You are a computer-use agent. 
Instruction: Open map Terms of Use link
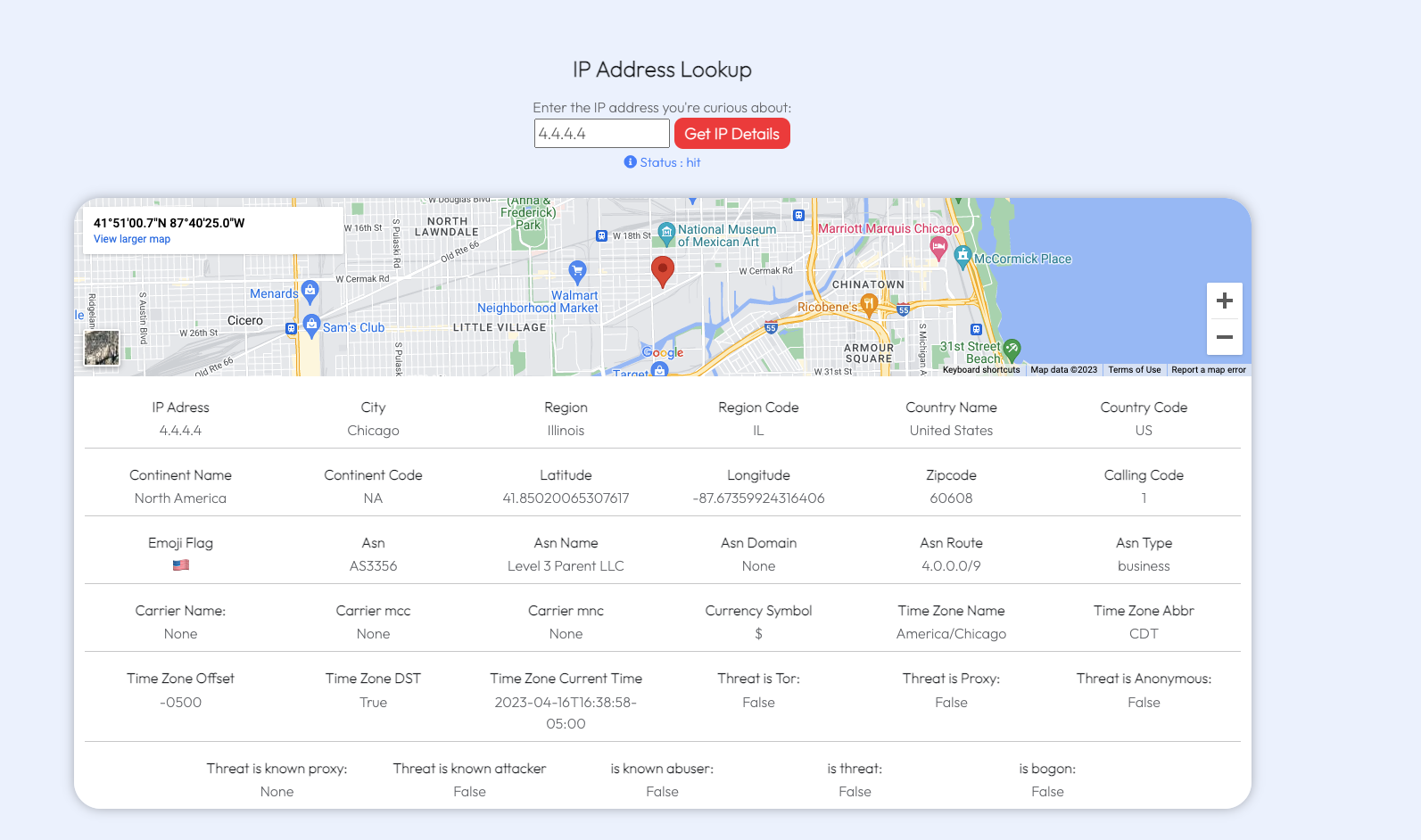tap(1135, 369)
